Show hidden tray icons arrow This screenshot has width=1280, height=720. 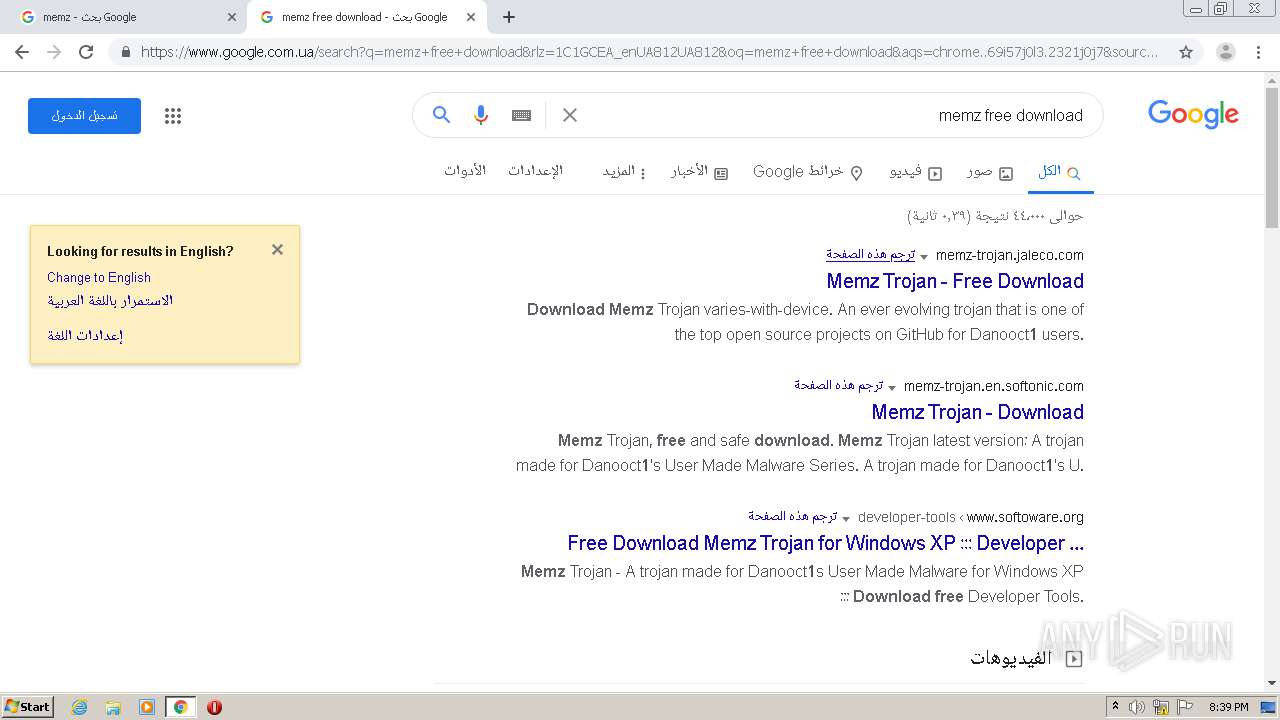[1116, 707]
